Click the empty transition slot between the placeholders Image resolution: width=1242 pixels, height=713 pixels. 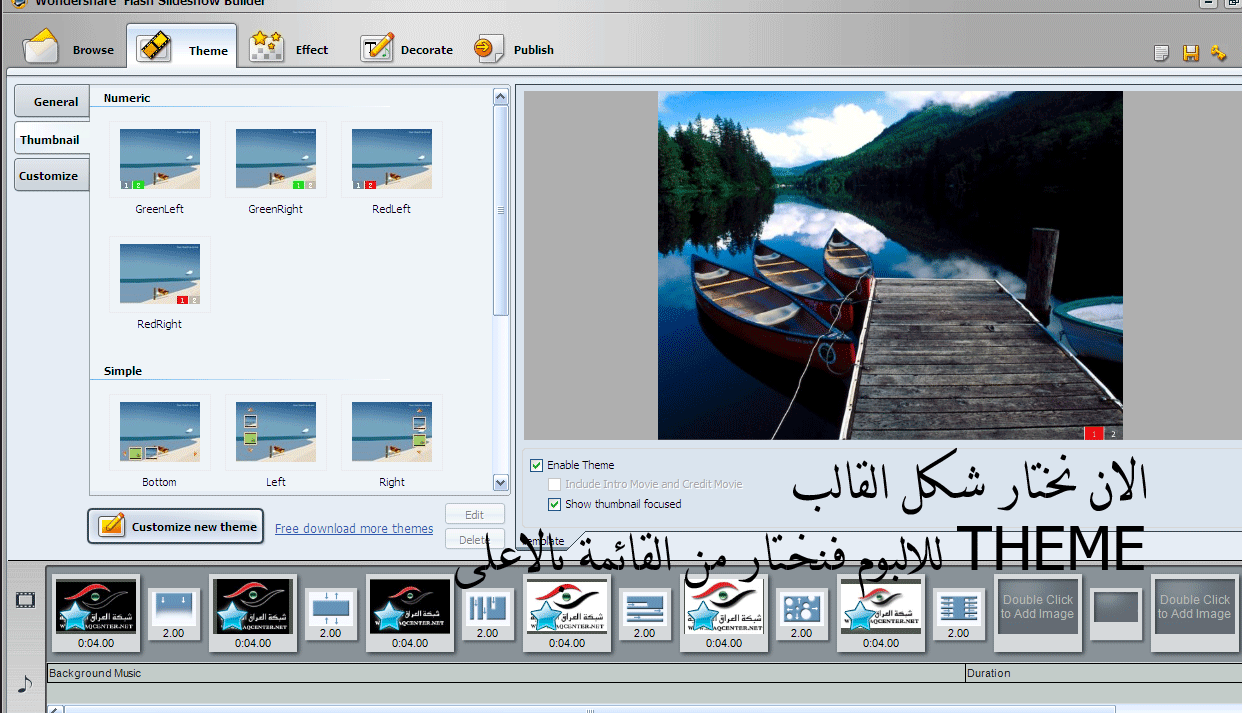tap(1116, 613)
